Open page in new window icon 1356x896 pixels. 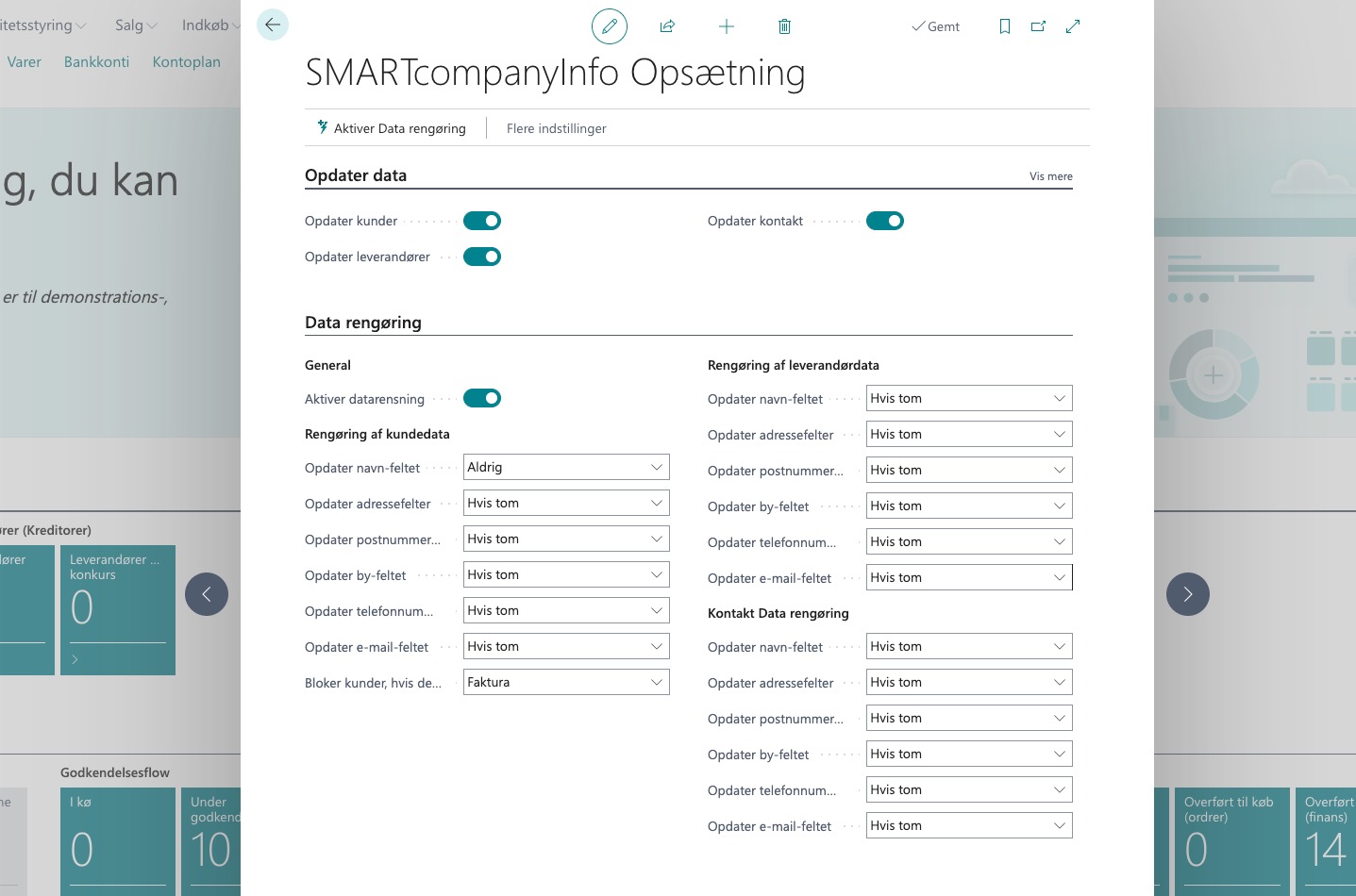coord(1038,26)
